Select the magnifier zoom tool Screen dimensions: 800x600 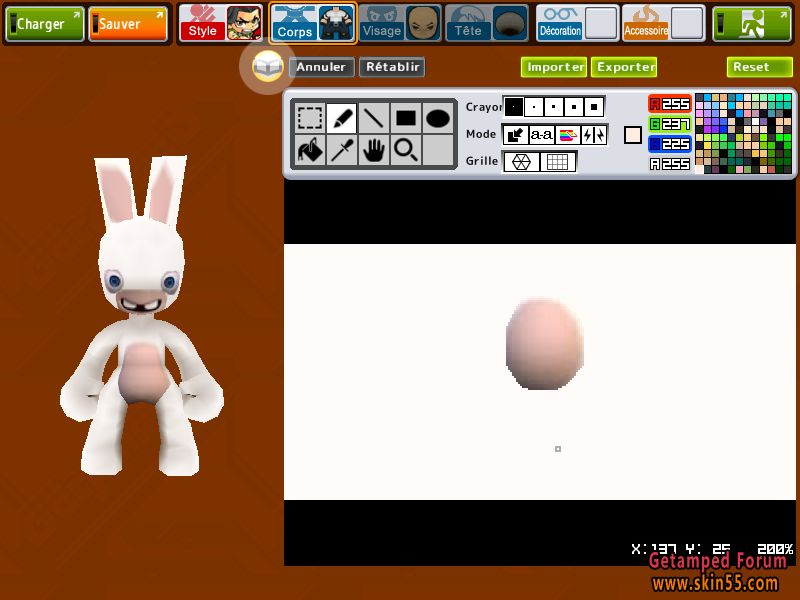pyautogui.click(x=406, y=150)
